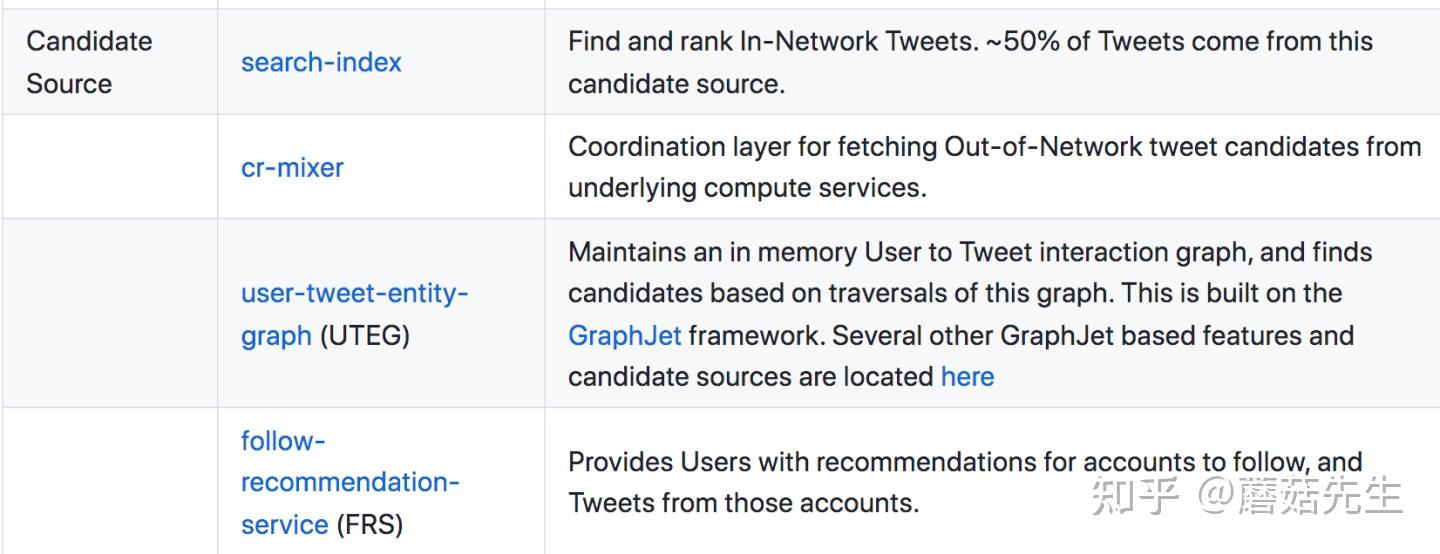Visit the GraphJet framework link
The image size is (1440, 554).
[624, 335]
